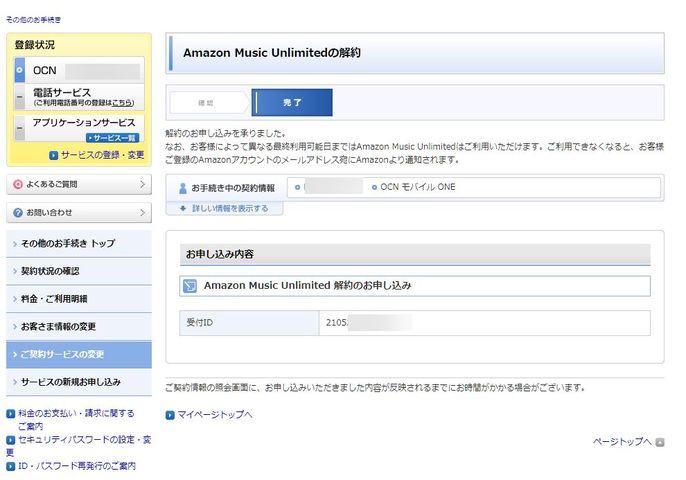Select お客さま情報の変更 in sidebar
The width and height of the screenshot is (686, 480).
click(78, 327)
